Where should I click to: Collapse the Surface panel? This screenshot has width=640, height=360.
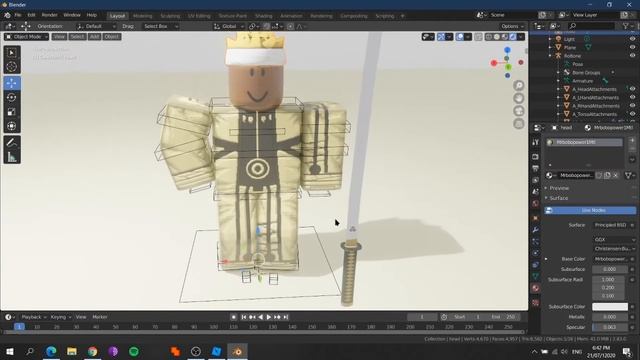pyautogui.click(x=558, y=198)
